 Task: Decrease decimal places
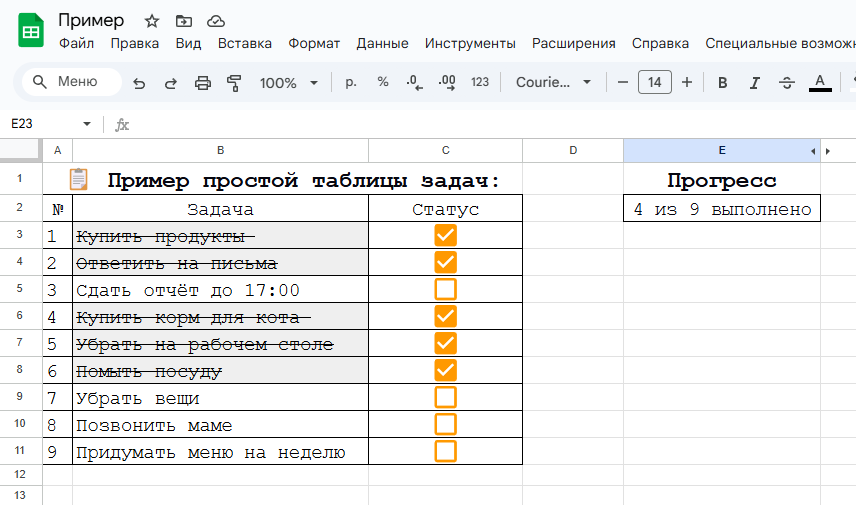click(x=414, y=82)
